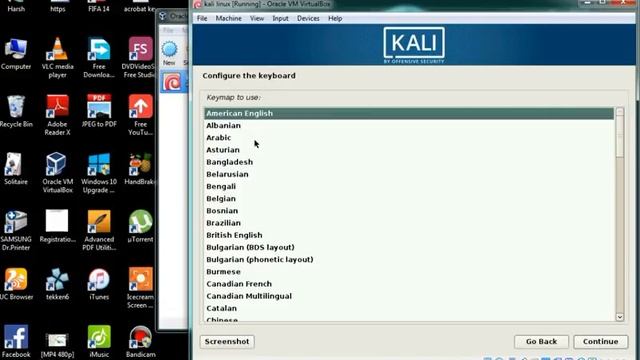Viewport: 640px width, 360px height.
Task: Launch Icecream Screen Recorder shortcut
Action: point(140,288)
